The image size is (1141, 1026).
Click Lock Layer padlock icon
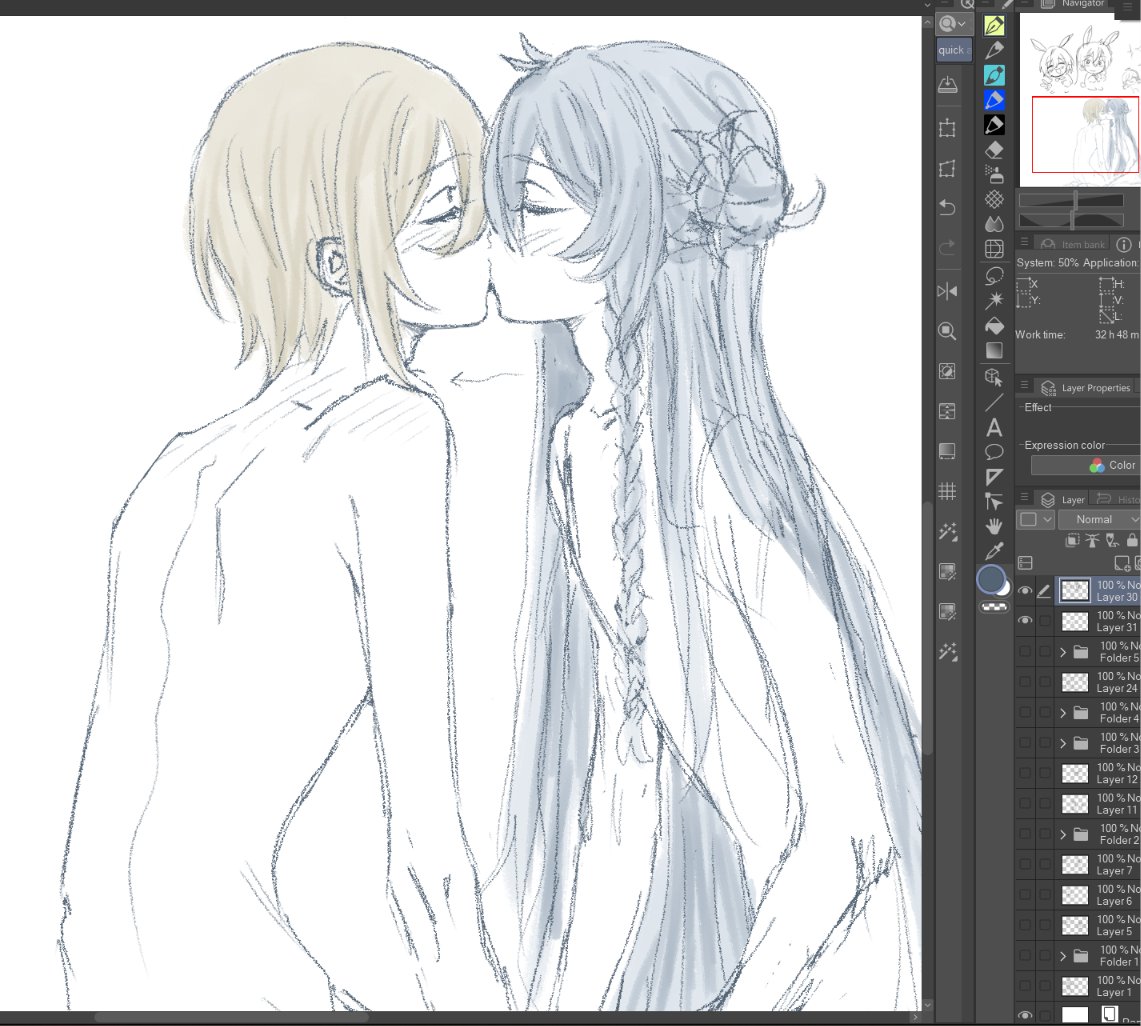[x=1132, y=540]
